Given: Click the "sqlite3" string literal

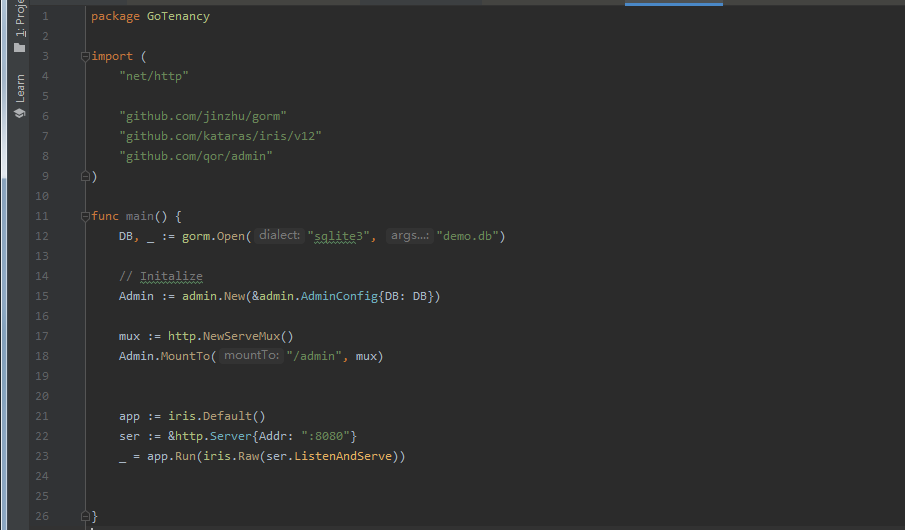Looking at the screenshot, I should (x=338, y=236).
